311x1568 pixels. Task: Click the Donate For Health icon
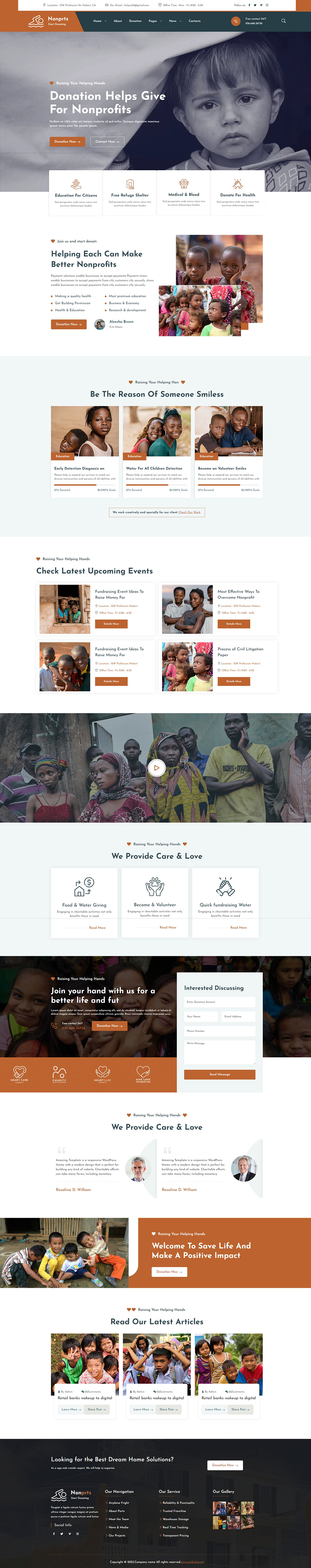pos(238,184)
